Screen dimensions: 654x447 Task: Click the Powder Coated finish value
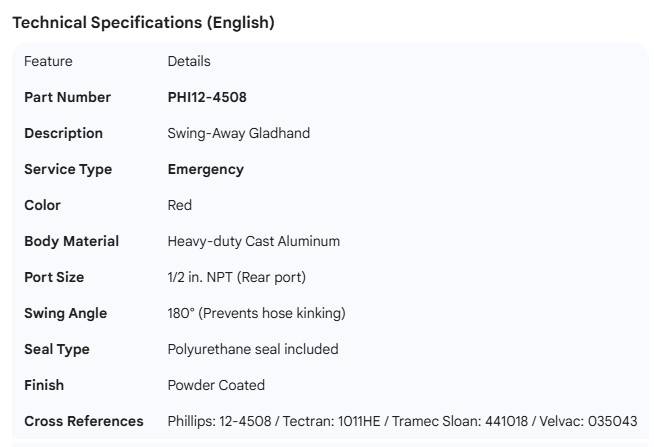[216, 385]
